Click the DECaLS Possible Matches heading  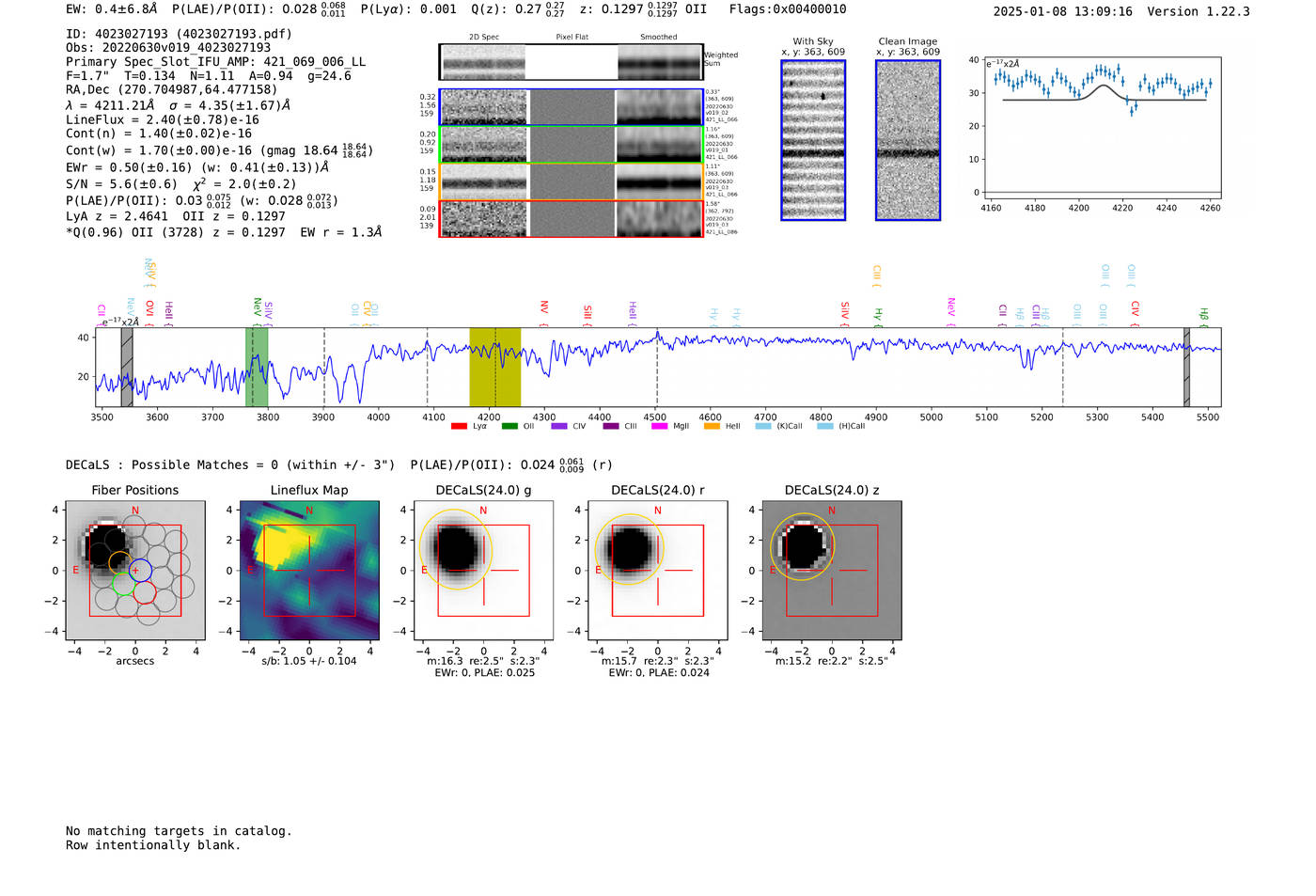(230, 465)
